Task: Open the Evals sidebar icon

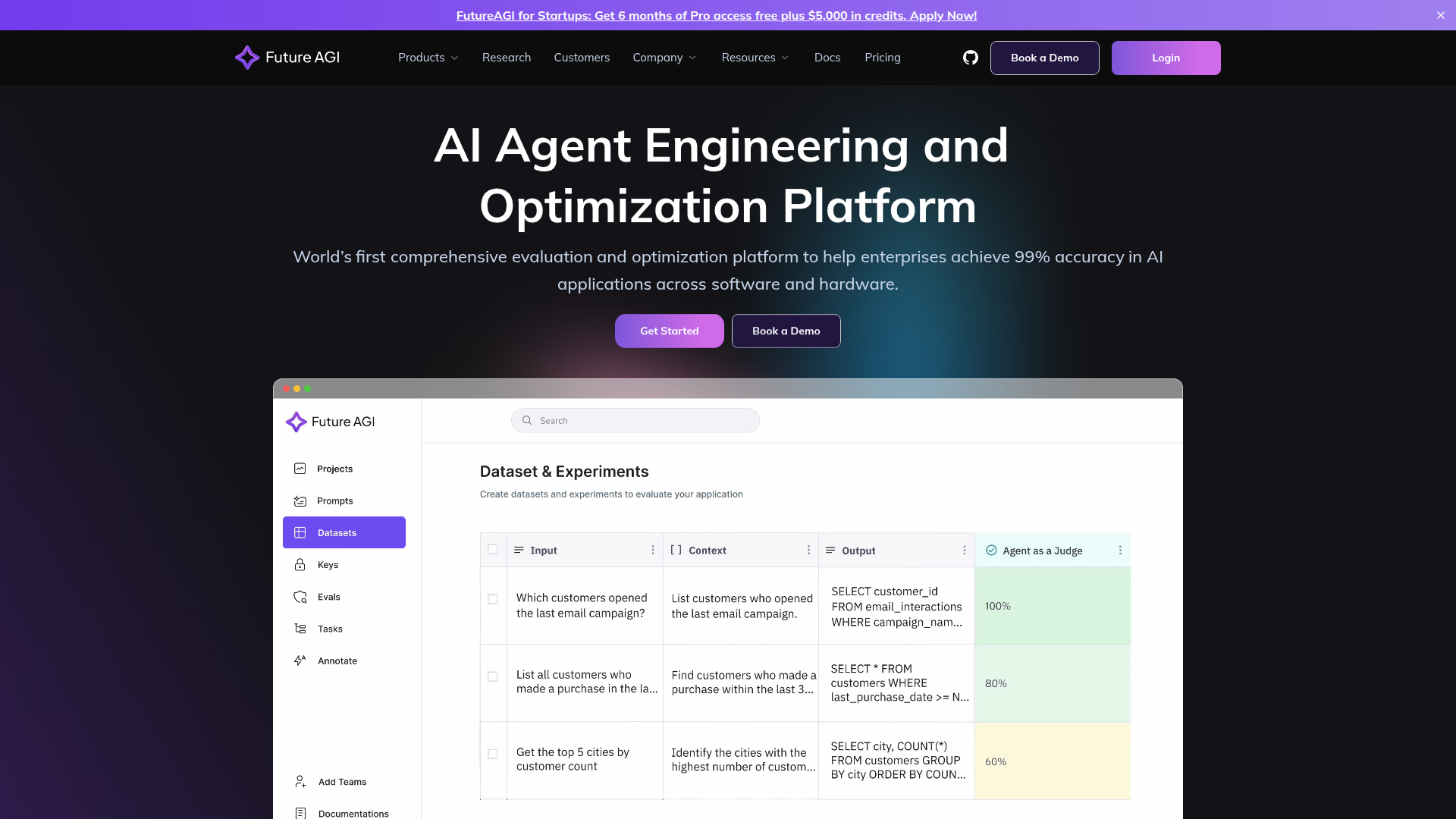Action: click(300, 597)
